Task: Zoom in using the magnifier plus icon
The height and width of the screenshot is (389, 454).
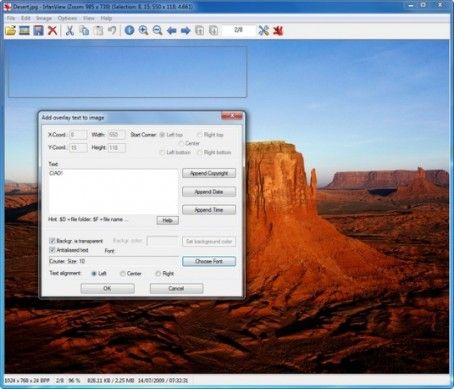Action: click(143, 30)
